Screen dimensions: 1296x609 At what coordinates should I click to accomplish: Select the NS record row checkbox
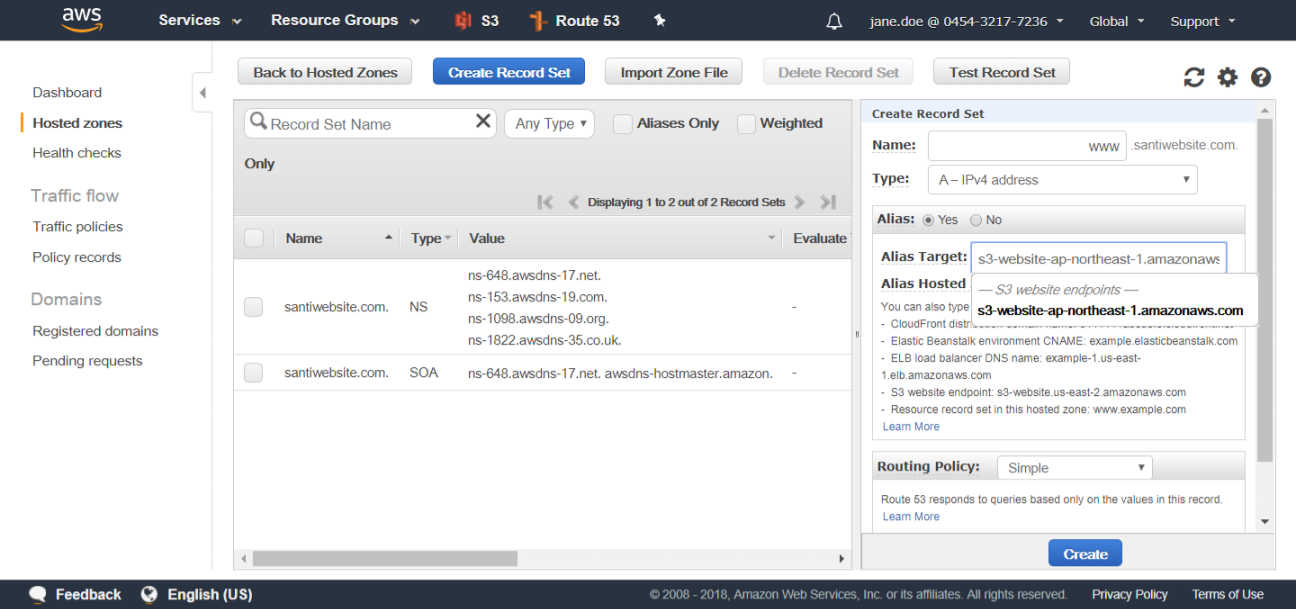[254, 307]
